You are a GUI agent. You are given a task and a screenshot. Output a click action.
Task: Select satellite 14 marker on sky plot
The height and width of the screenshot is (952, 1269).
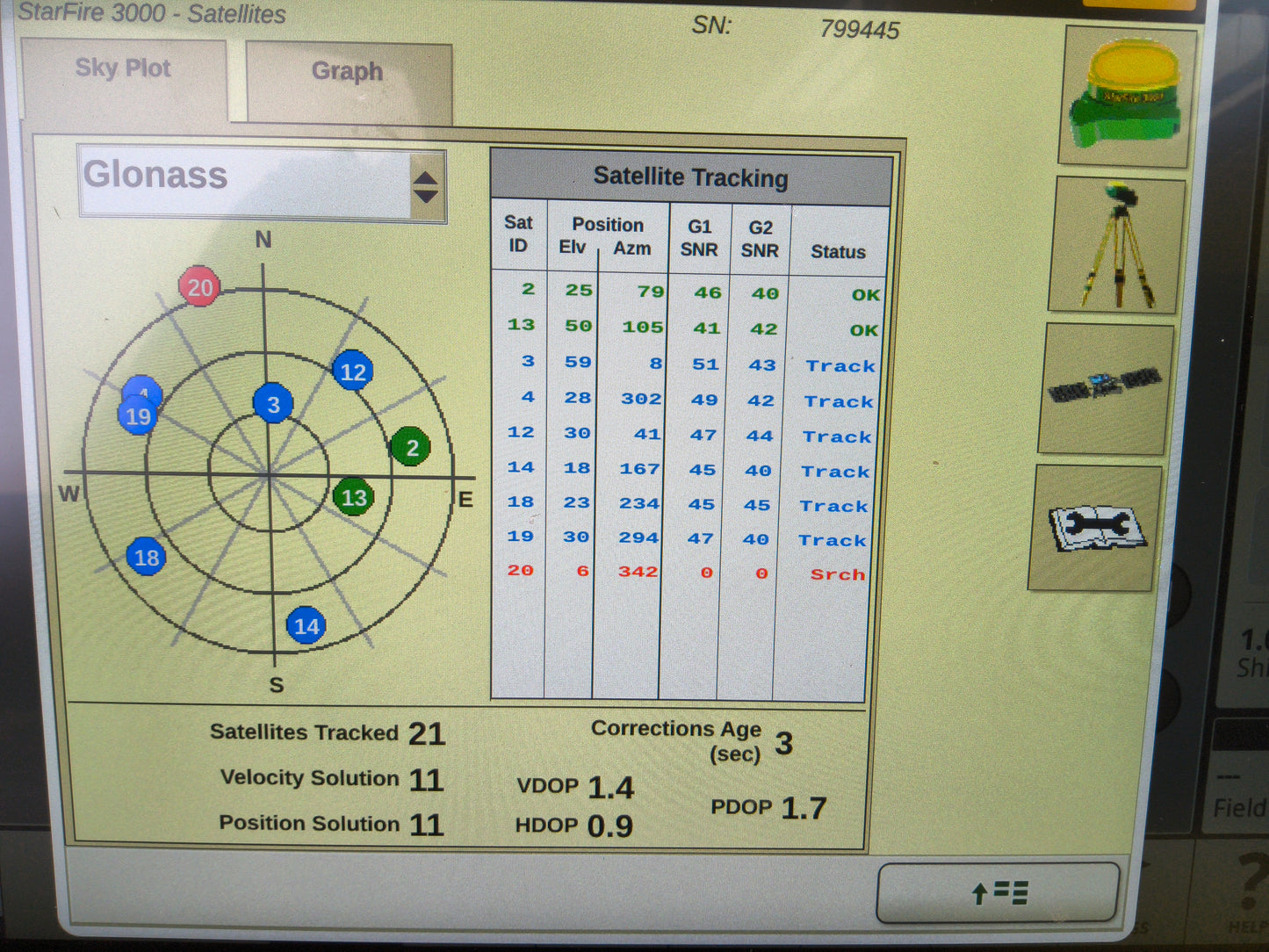pyautogui.click(x=306, y=625)
